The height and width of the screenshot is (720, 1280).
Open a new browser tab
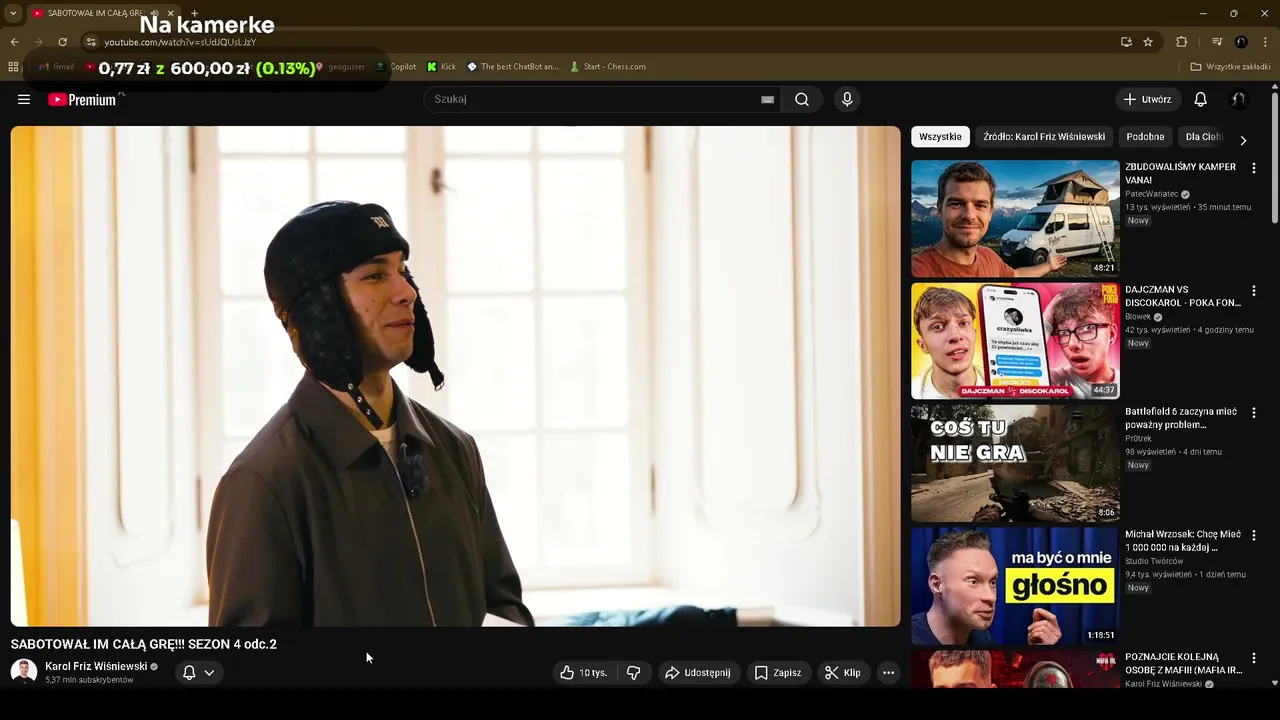[x=195, y=13]
